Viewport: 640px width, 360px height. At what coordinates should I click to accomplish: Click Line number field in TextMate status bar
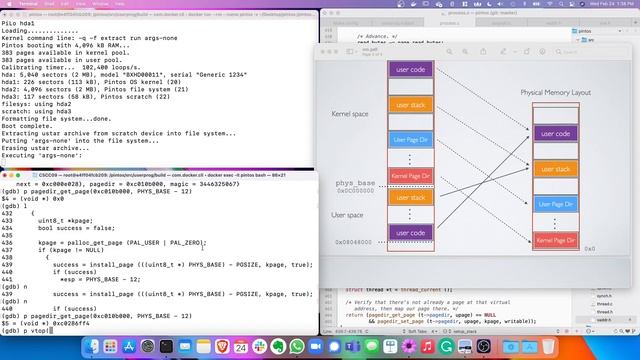[x=346, y=331]
